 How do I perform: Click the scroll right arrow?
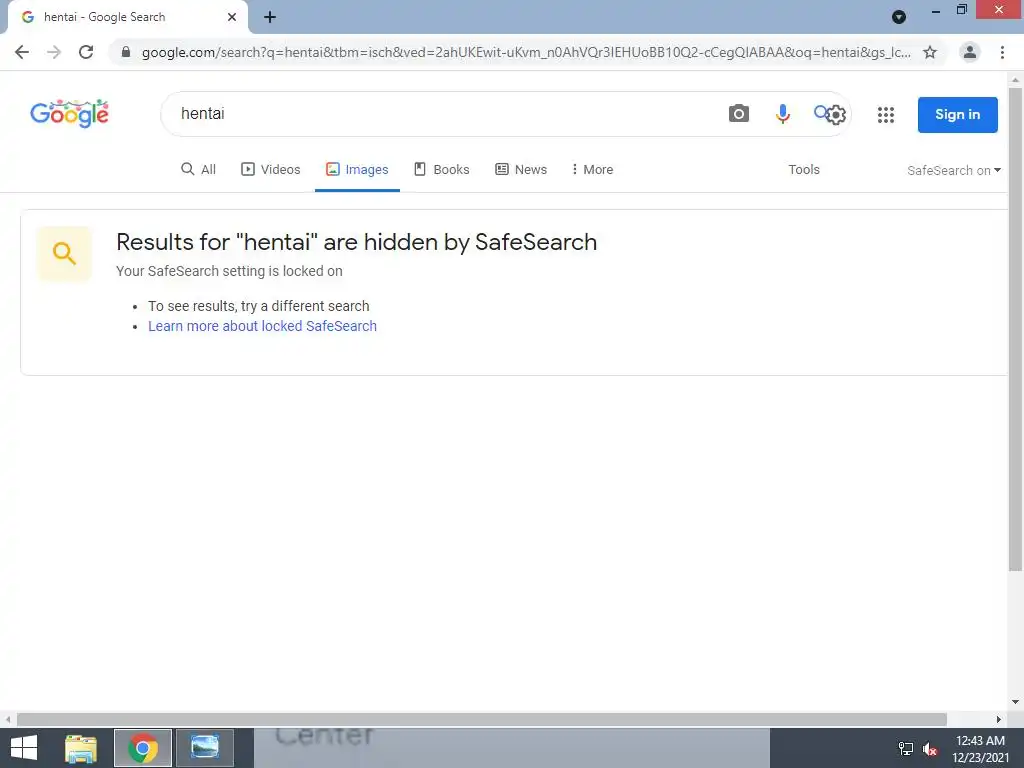tap(999, 720)
